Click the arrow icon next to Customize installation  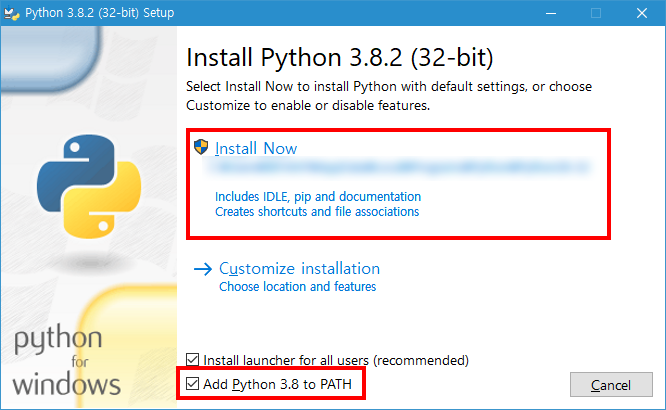tap(203, 269)
